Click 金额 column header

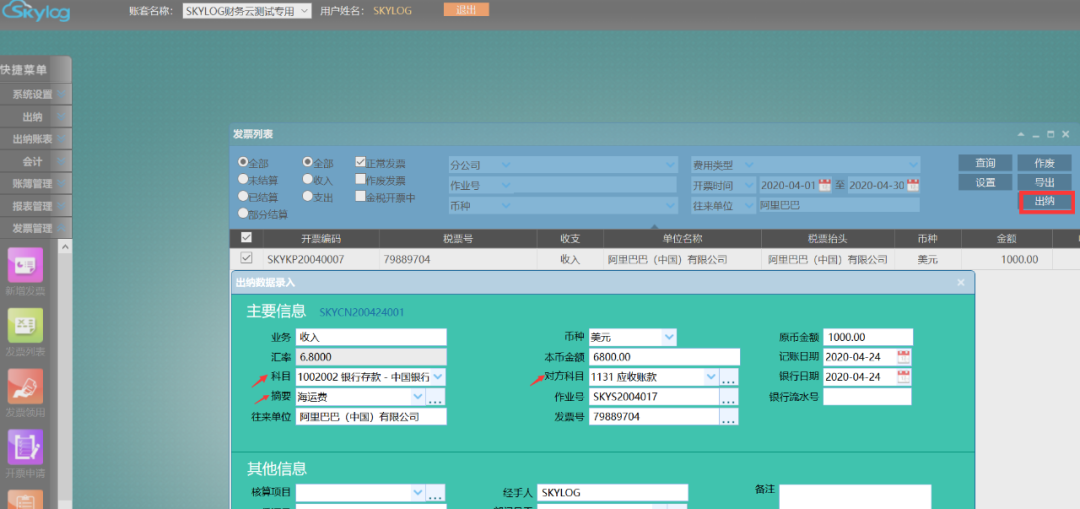1006,238
